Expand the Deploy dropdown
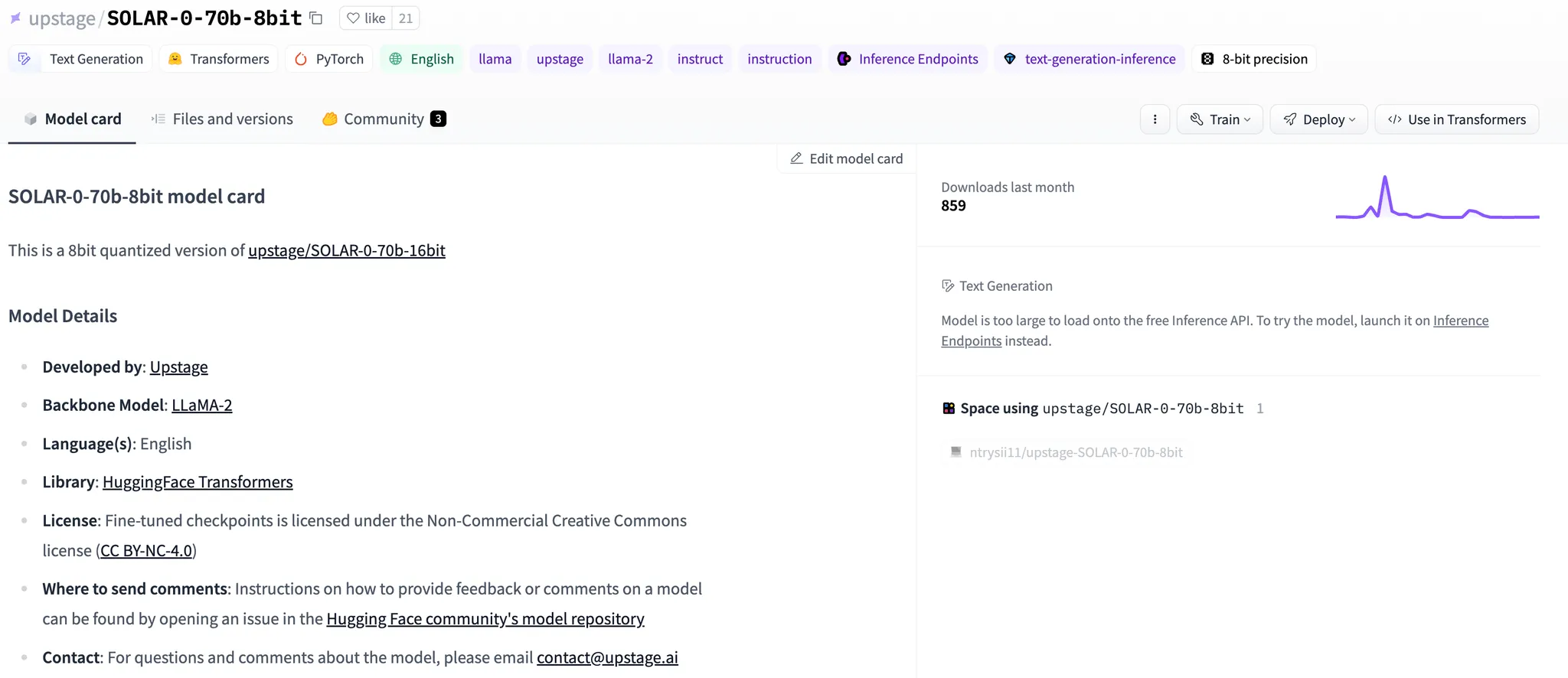Screen dimensions: 1568x678 1318,119
